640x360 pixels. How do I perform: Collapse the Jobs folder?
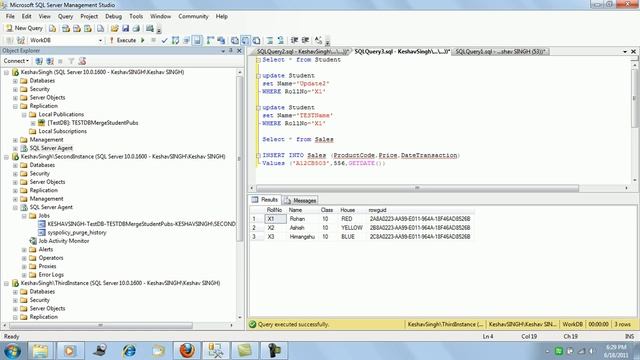[24, 216]
